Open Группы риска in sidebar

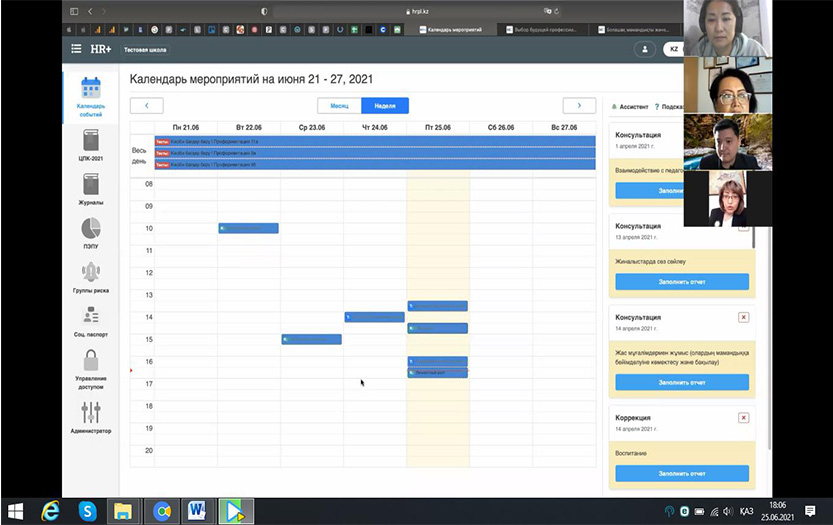pyautogui.click(x=91, y=277)
